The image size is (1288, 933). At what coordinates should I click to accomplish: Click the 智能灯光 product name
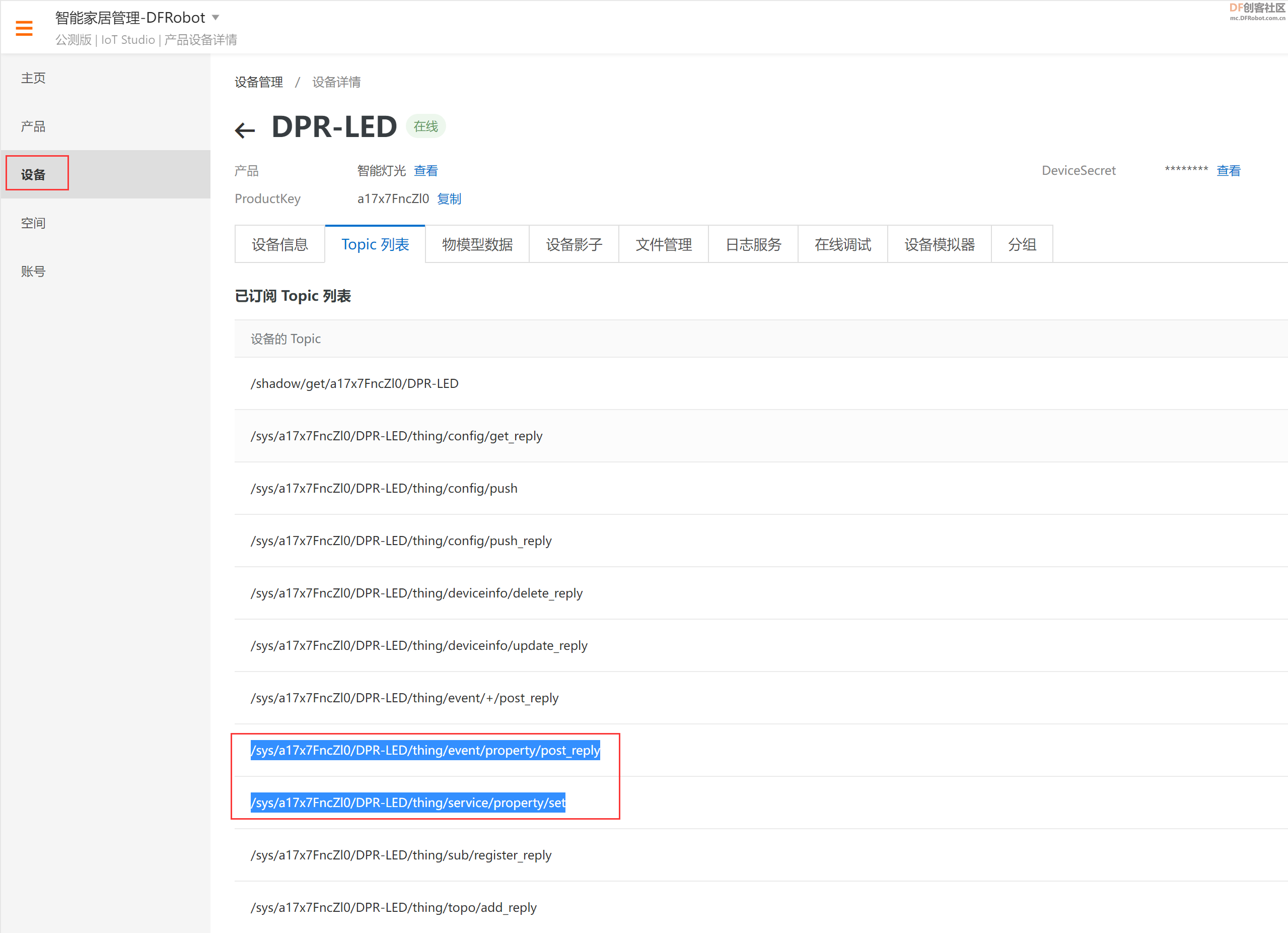[x=381, y=170]
